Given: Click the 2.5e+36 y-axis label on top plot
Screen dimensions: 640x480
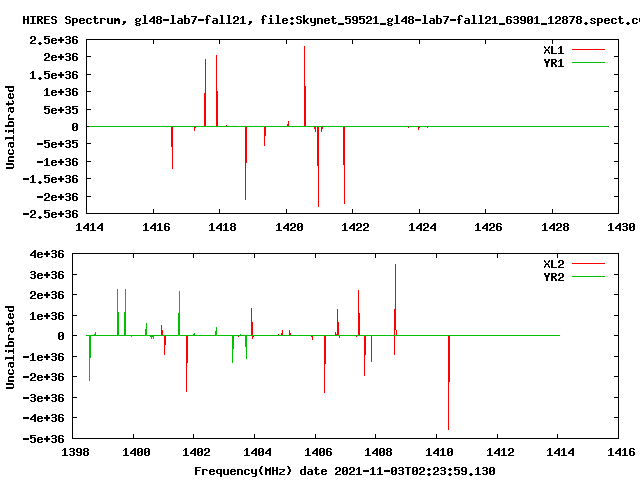Looking at the screenshot, I should tap(53, 40).
